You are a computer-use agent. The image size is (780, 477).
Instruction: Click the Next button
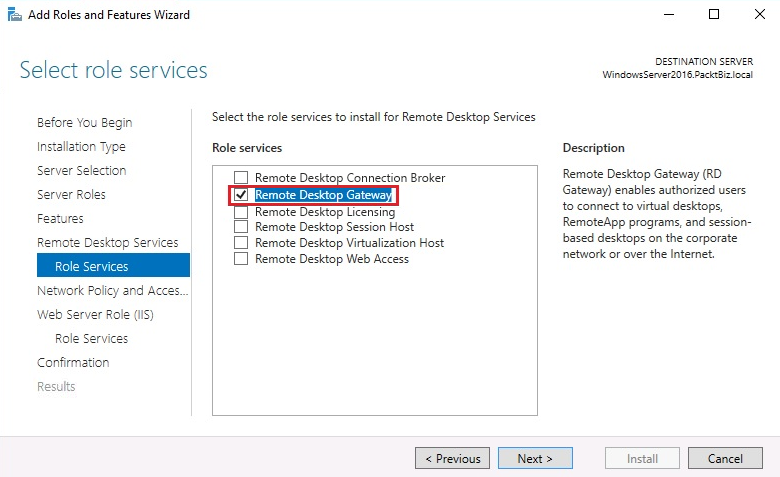coord(535,459)
